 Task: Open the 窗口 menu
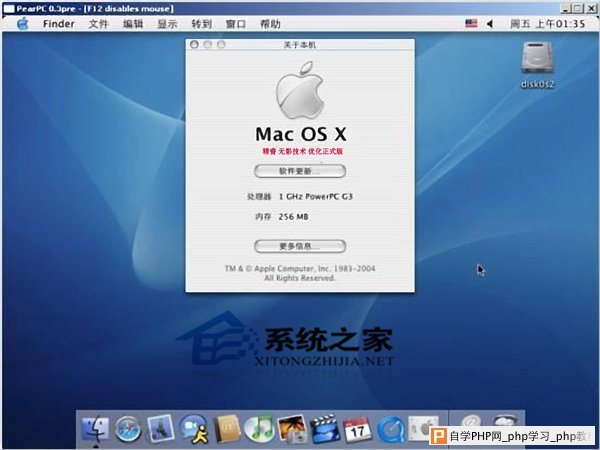(x=236, y=24)
